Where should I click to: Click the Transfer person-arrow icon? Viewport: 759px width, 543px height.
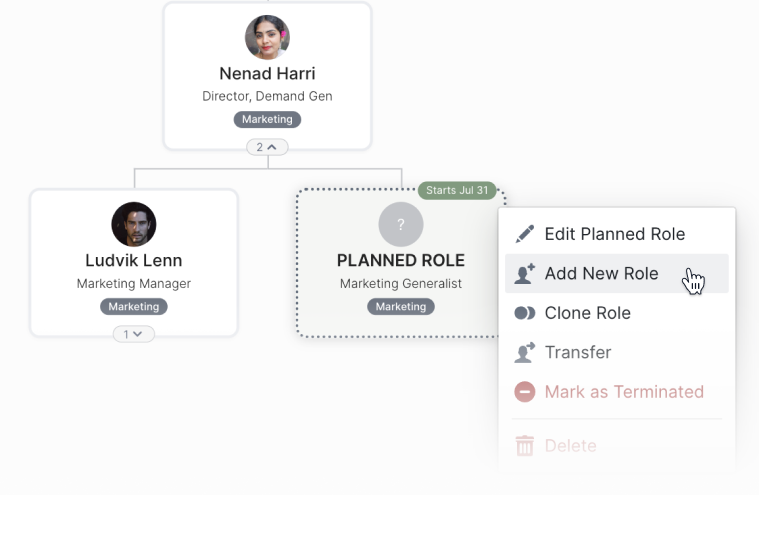525,352
